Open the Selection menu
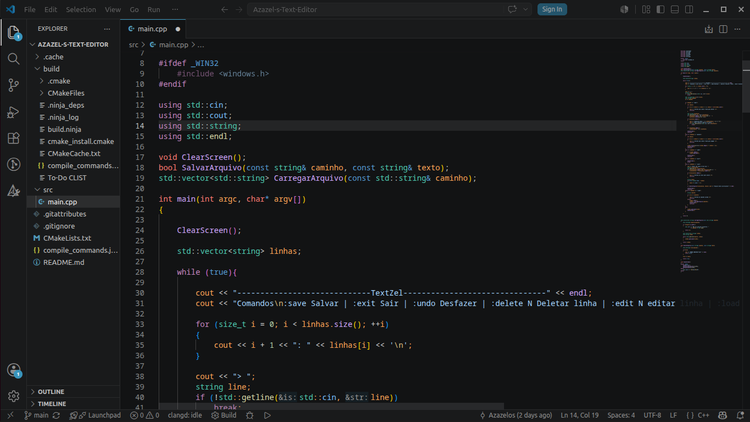The width and height of the screenshot is (750, 422). (x=81, y=9)
